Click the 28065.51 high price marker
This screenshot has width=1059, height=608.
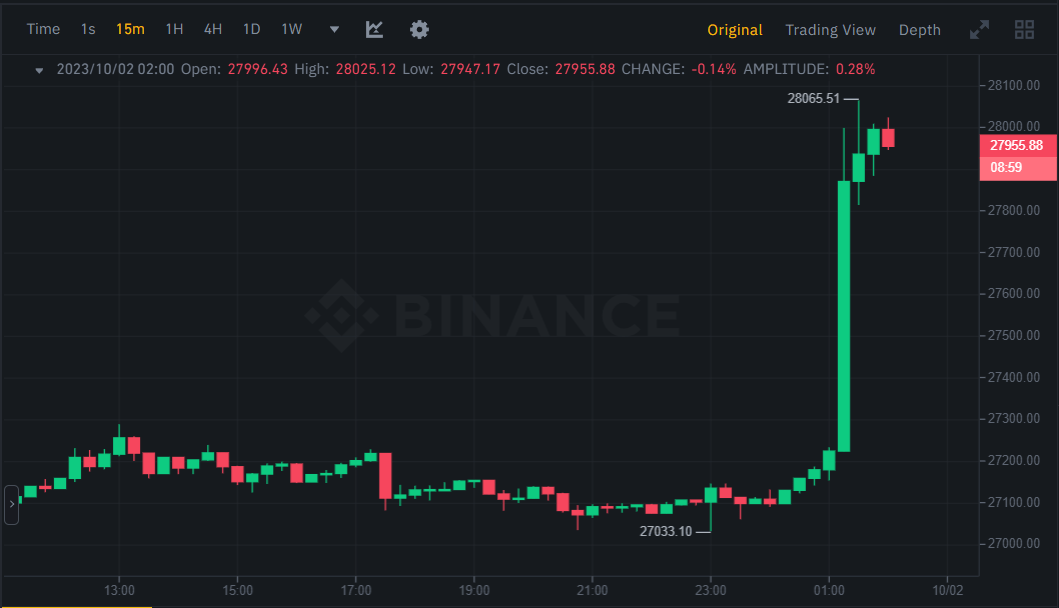click(813, 99)
